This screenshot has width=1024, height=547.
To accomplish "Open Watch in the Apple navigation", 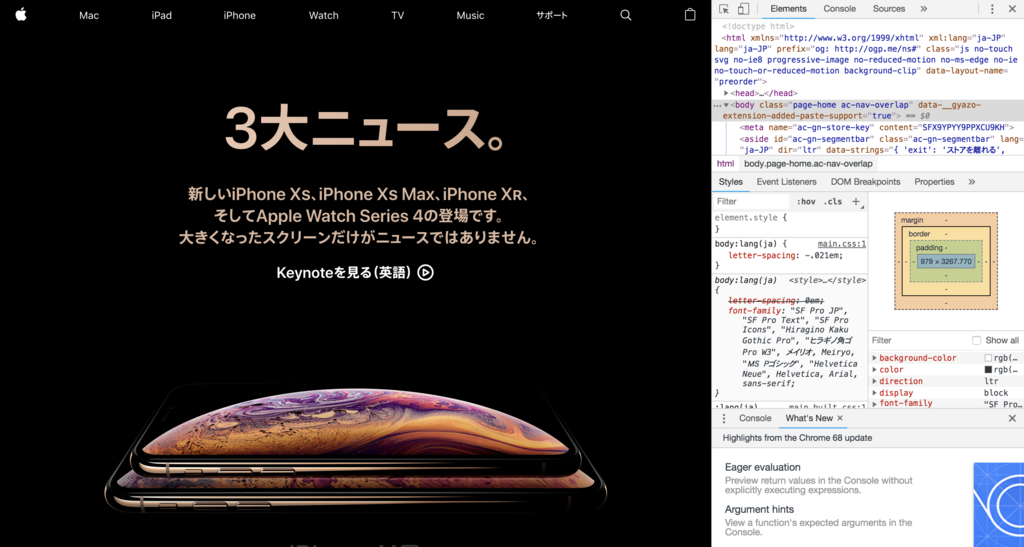I will [x=323, y=15].
